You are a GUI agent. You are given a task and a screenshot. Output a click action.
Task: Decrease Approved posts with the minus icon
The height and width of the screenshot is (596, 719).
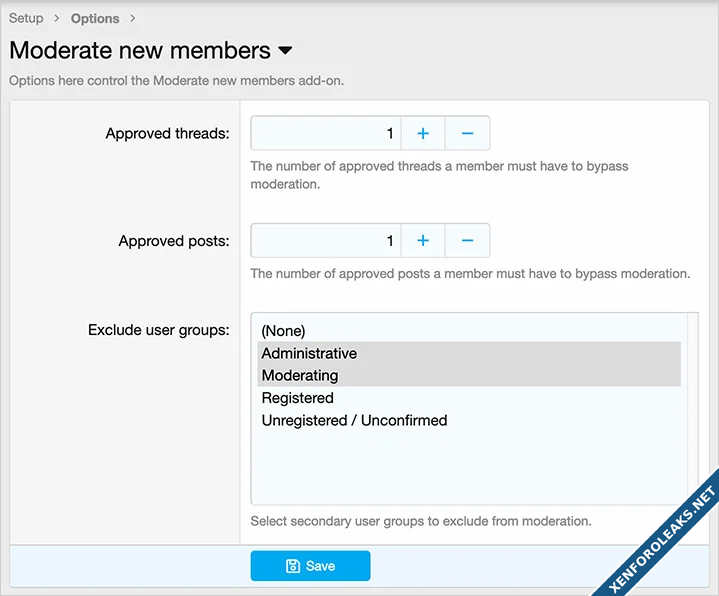tap(467, 241)
